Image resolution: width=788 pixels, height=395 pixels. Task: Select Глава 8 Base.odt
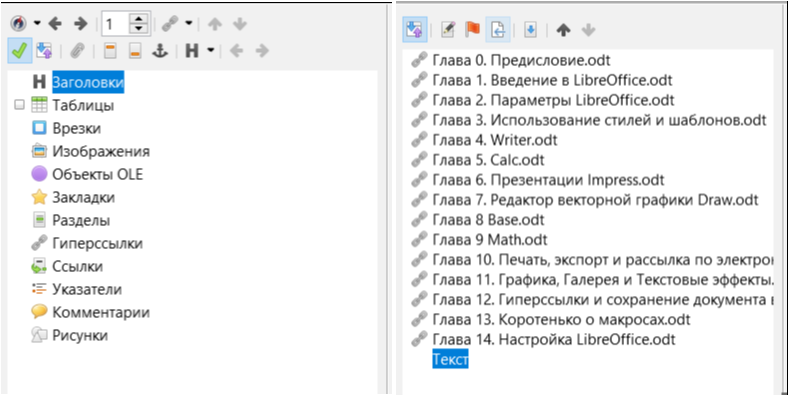tap(488, 220)
